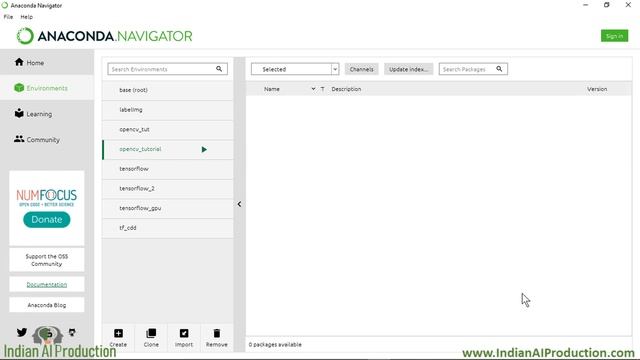640x360 pixels.
Task: Open the Anaconda Blog link
Action: 47,305
